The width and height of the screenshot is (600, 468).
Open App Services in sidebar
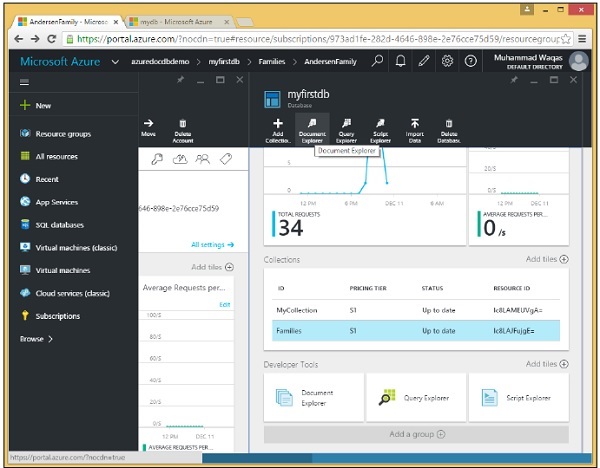[x=49, y=202]
